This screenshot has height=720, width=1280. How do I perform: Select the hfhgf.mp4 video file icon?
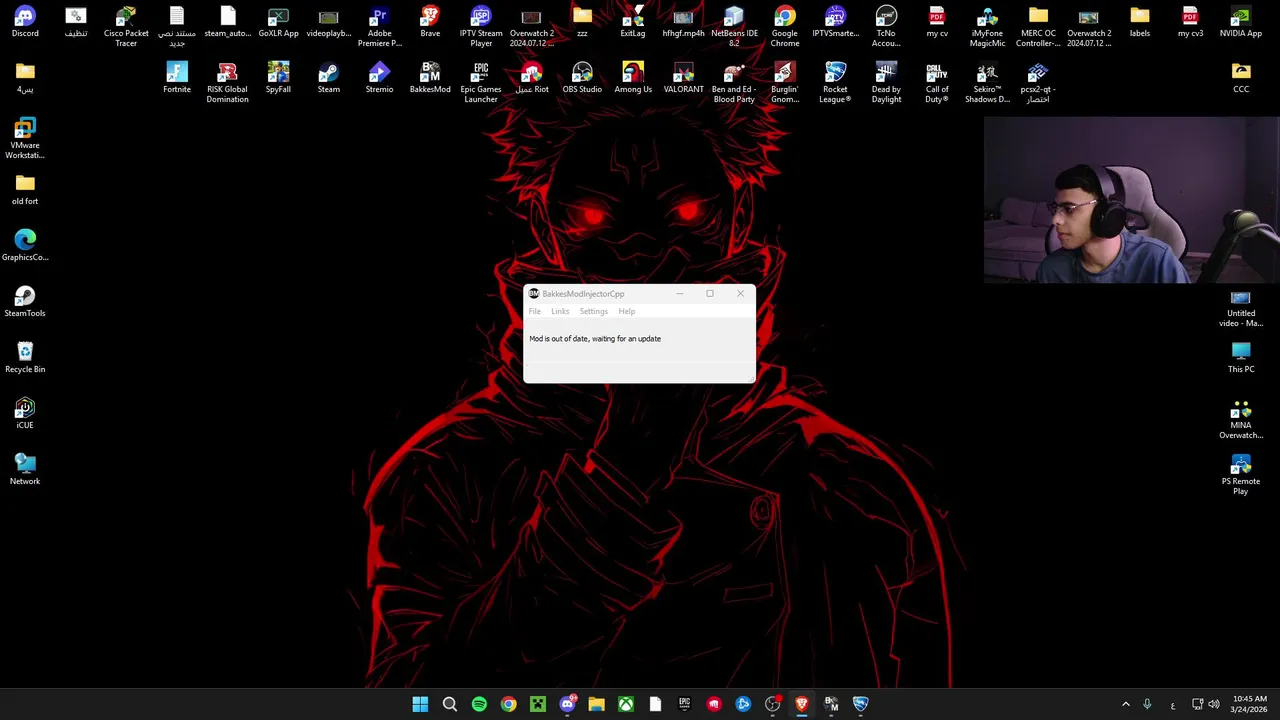point(683,22)
